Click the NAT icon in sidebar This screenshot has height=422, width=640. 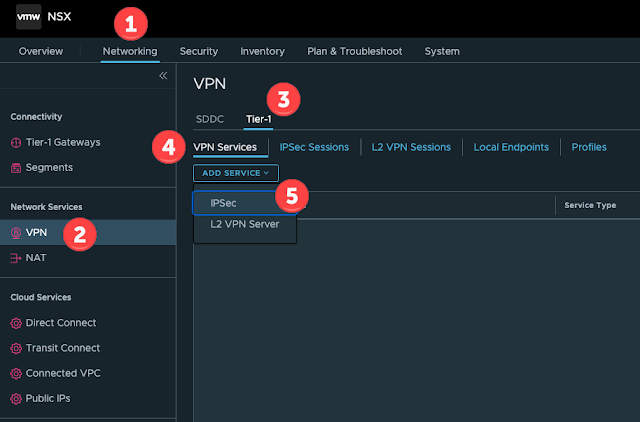pos(16,258)
